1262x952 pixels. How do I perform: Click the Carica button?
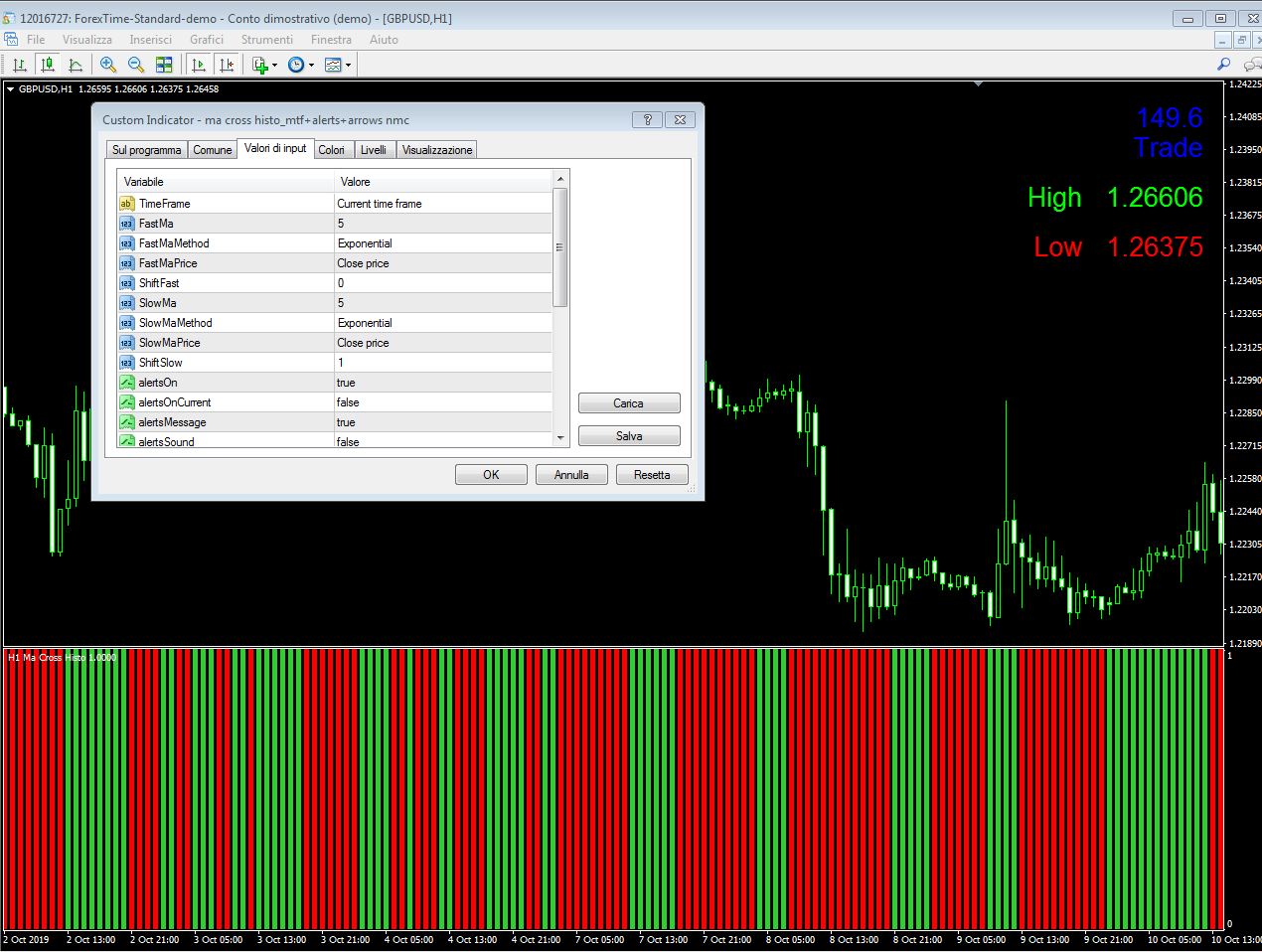point(629,403)
